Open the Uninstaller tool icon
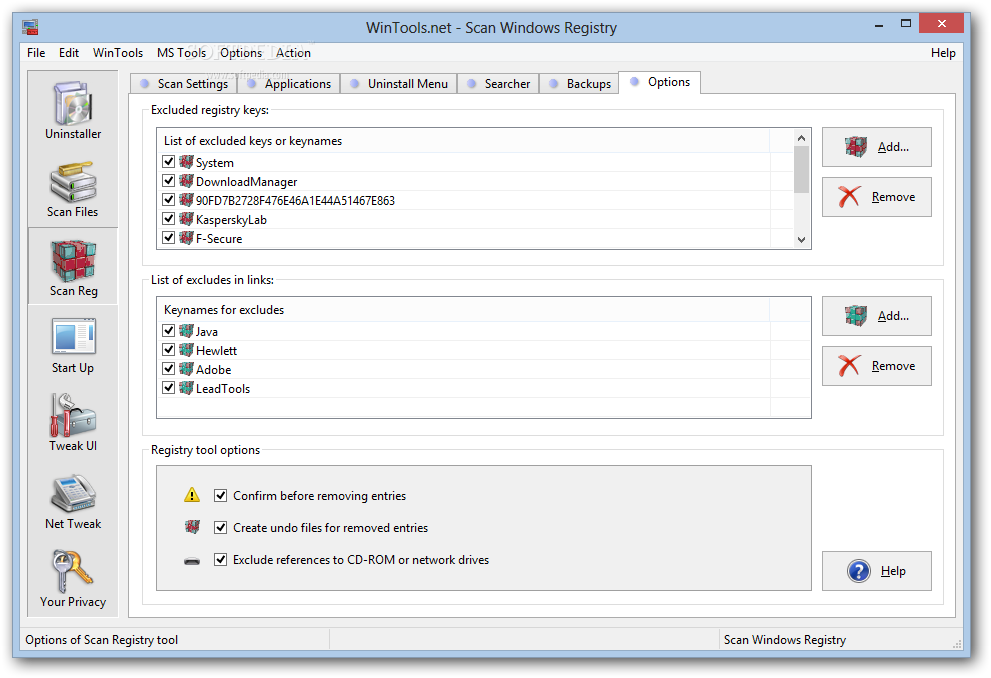Image resolution: width=991 pixels, height=678 pixels. (73, 104)
